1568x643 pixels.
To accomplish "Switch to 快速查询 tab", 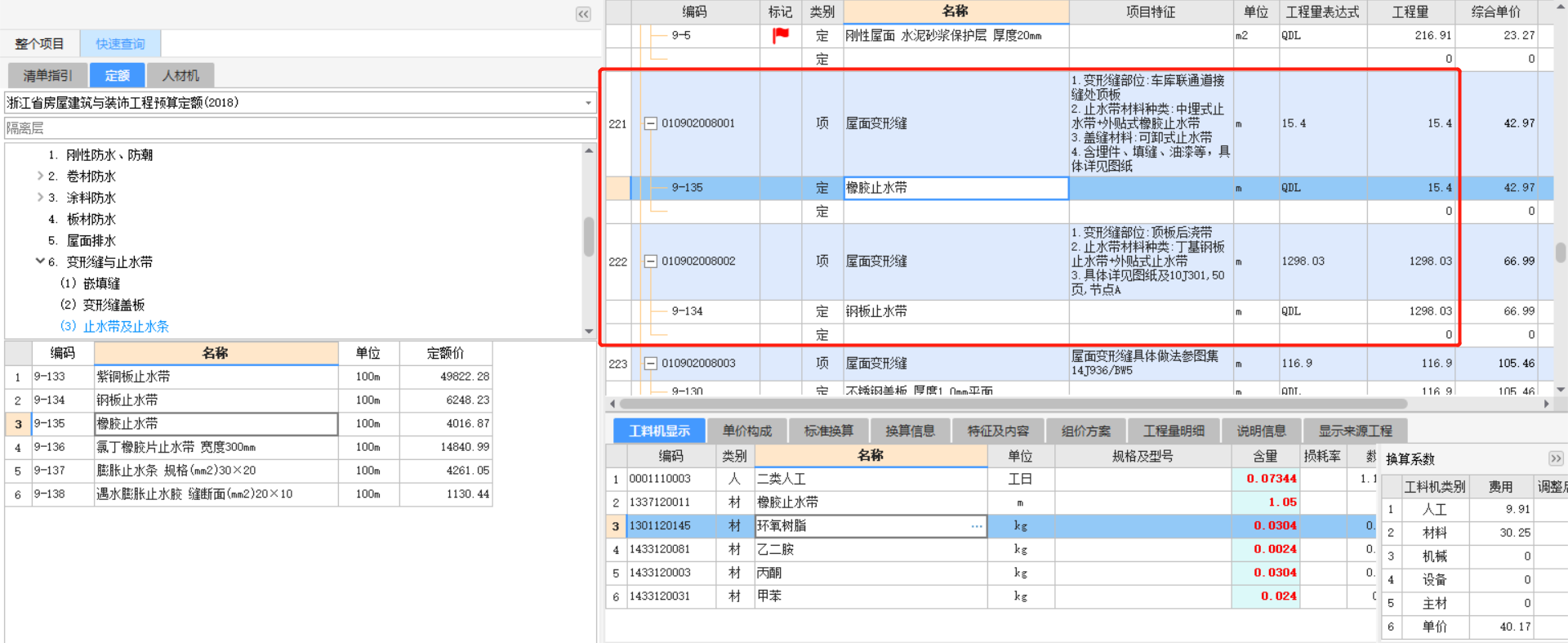I will point(120,43).
